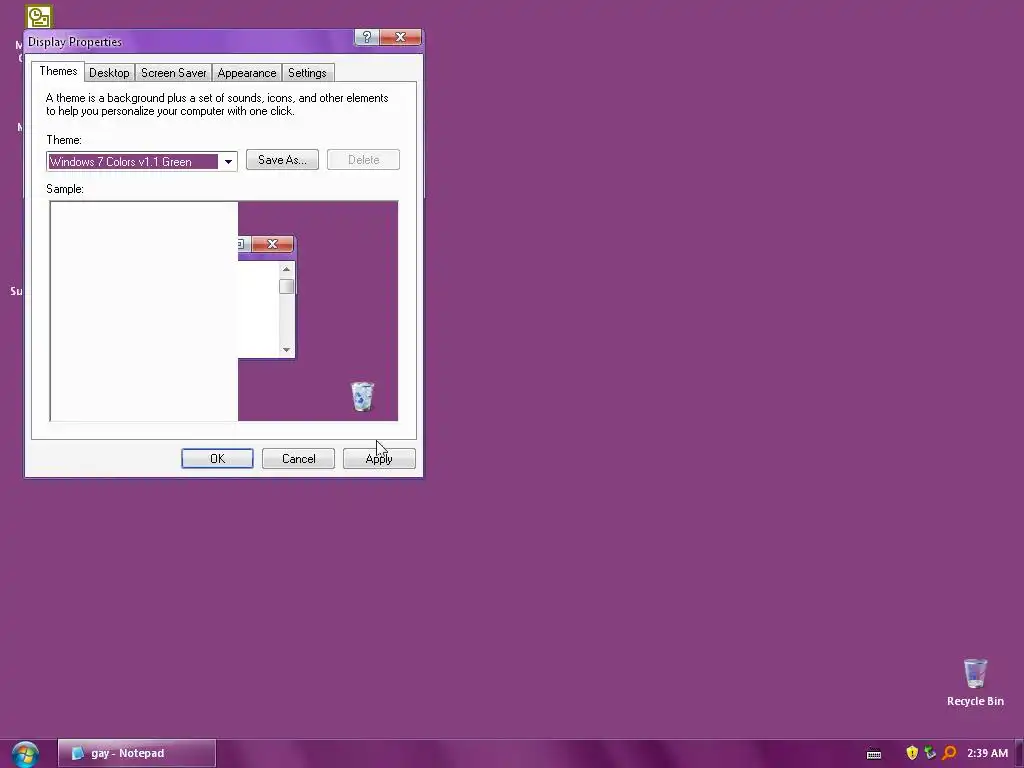Viewport: 1024px width, 768px height.
Task: Switch to the Desktop tab
Action: coord(109,72)
